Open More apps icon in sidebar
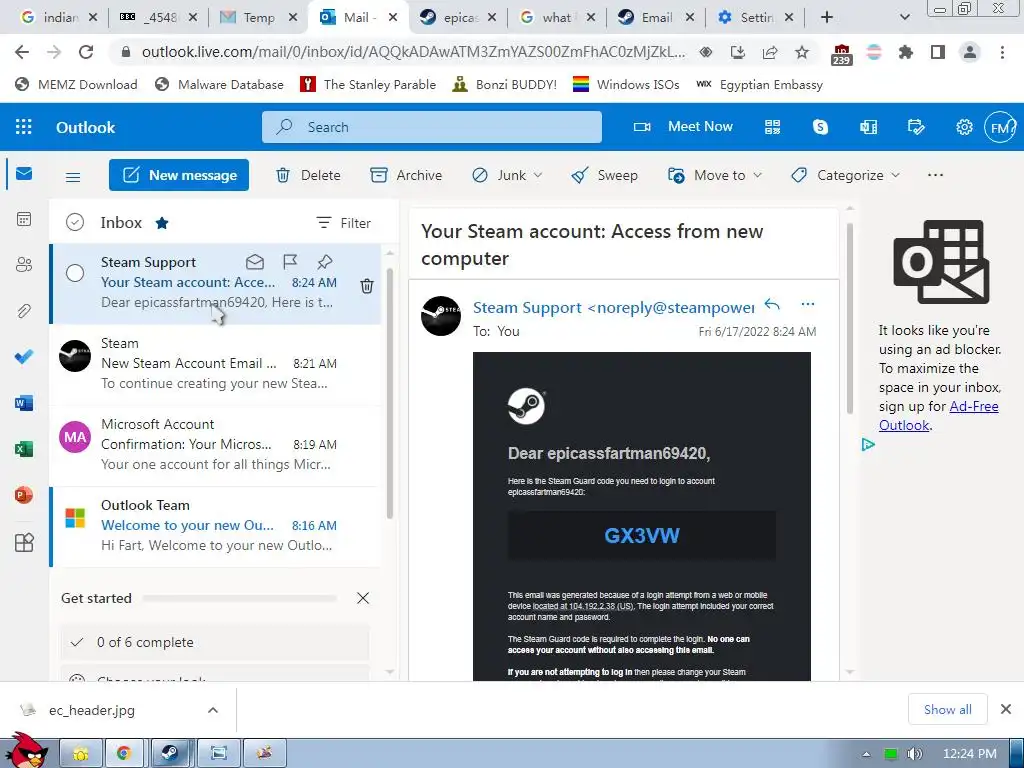 [24, 543]
